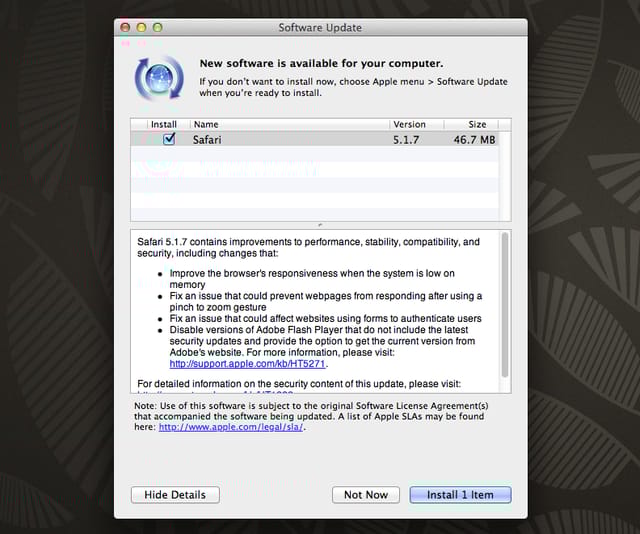Click the Install 1 Item button
Viewport: 640px width, 534px height.
point(460,495)
